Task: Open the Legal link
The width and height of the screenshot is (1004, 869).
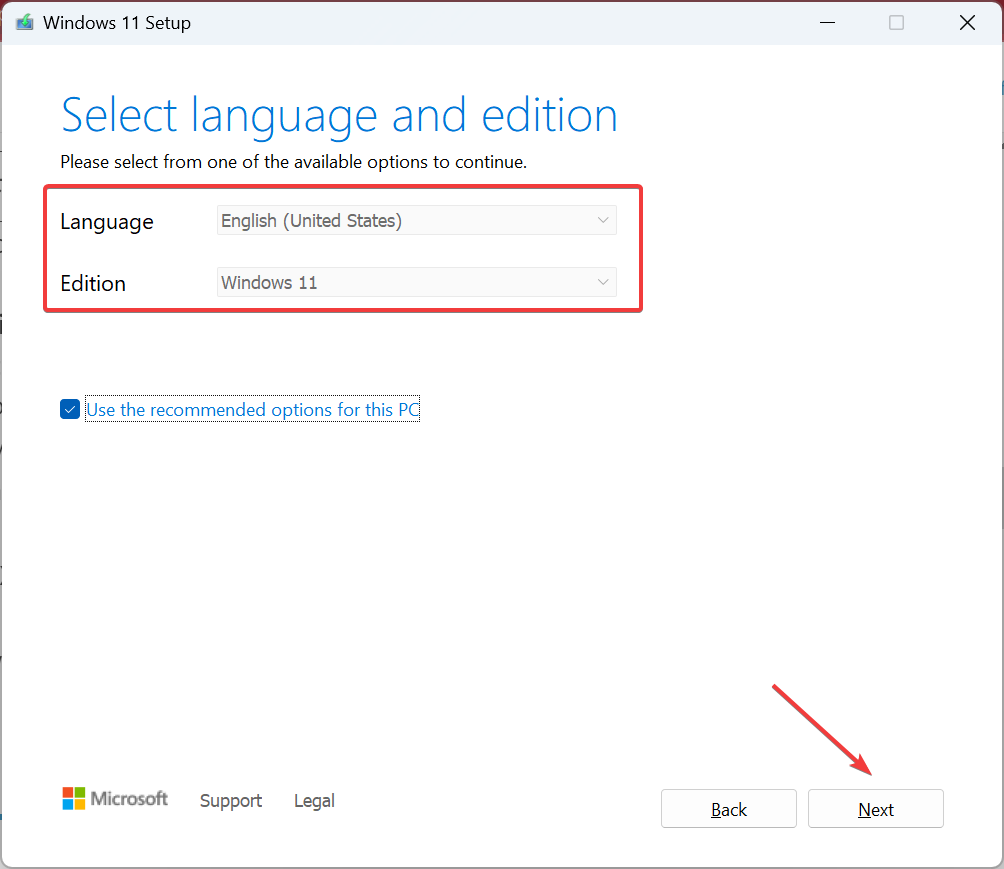Action: 314,800
